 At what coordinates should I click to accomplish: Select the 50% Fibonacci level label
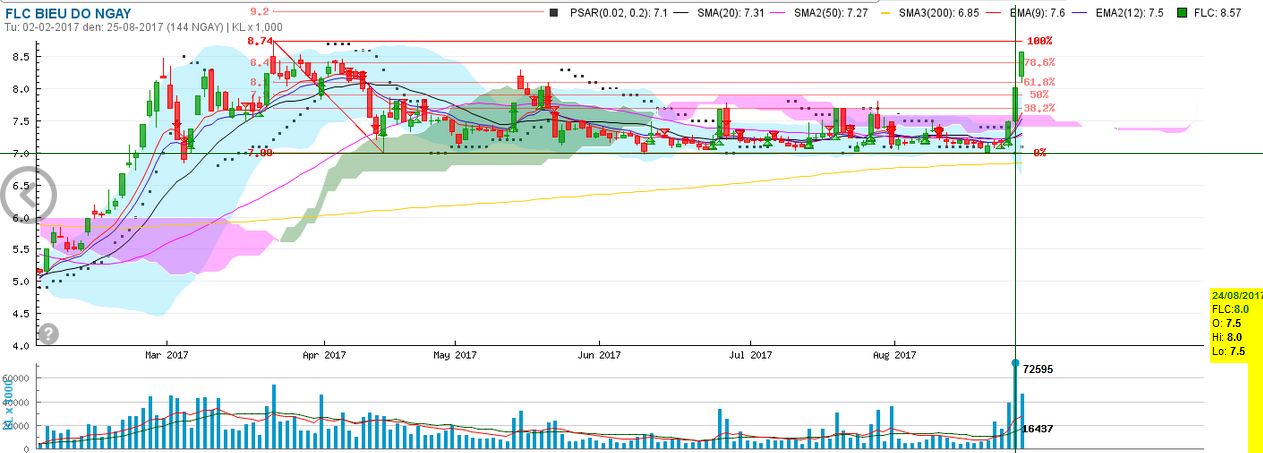1038,94
